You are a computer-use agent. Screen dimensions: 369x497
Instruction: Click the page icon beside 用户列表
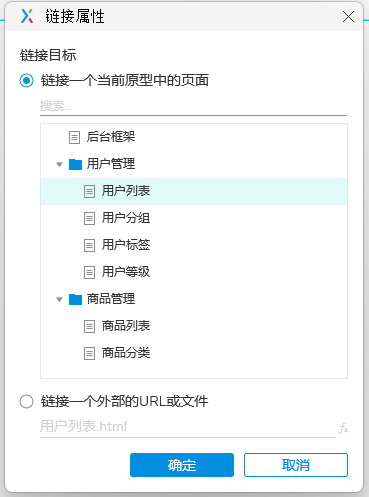(x=89, y=191)
